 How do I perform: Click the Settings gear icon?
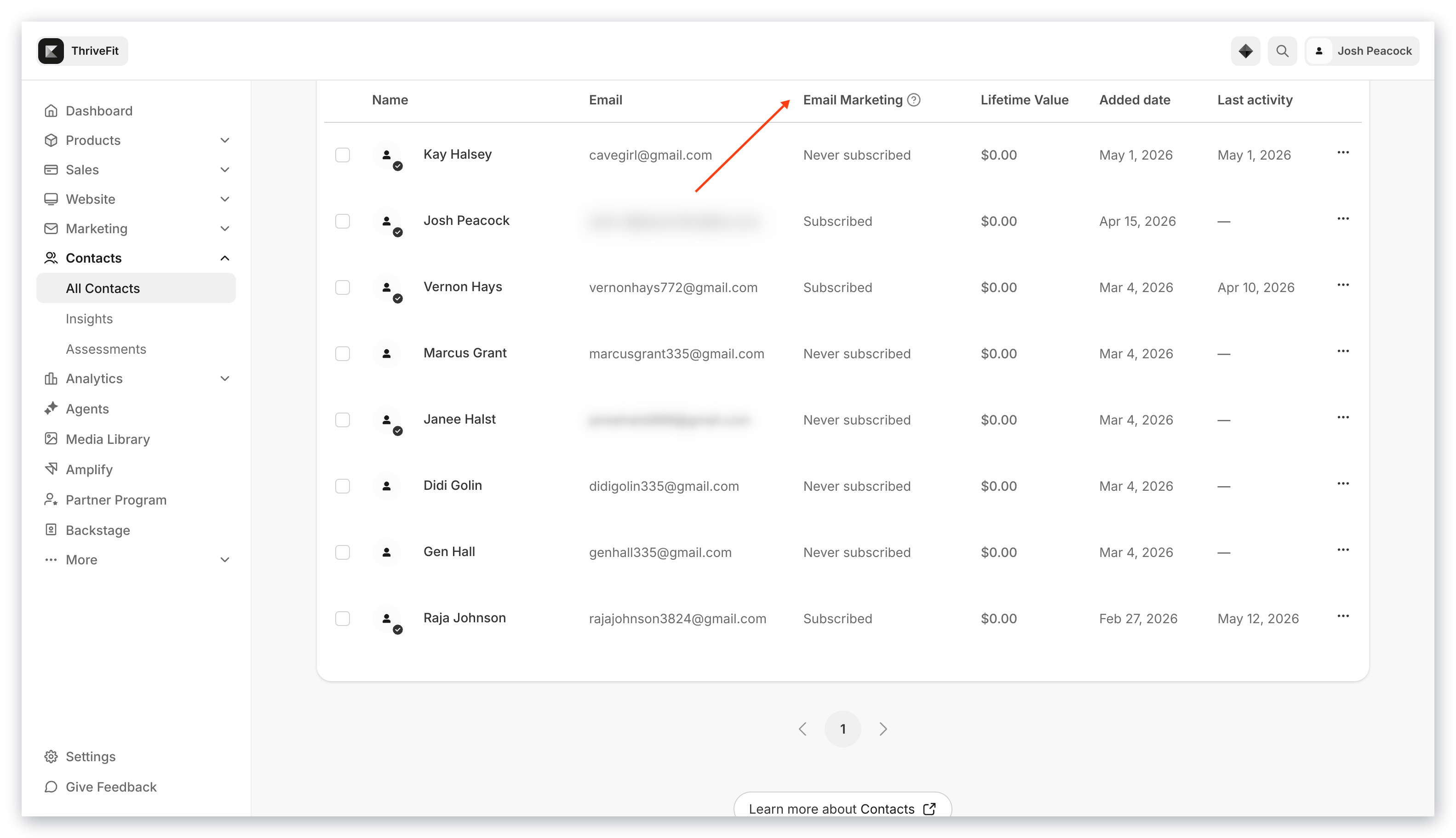tap(51, 756)
